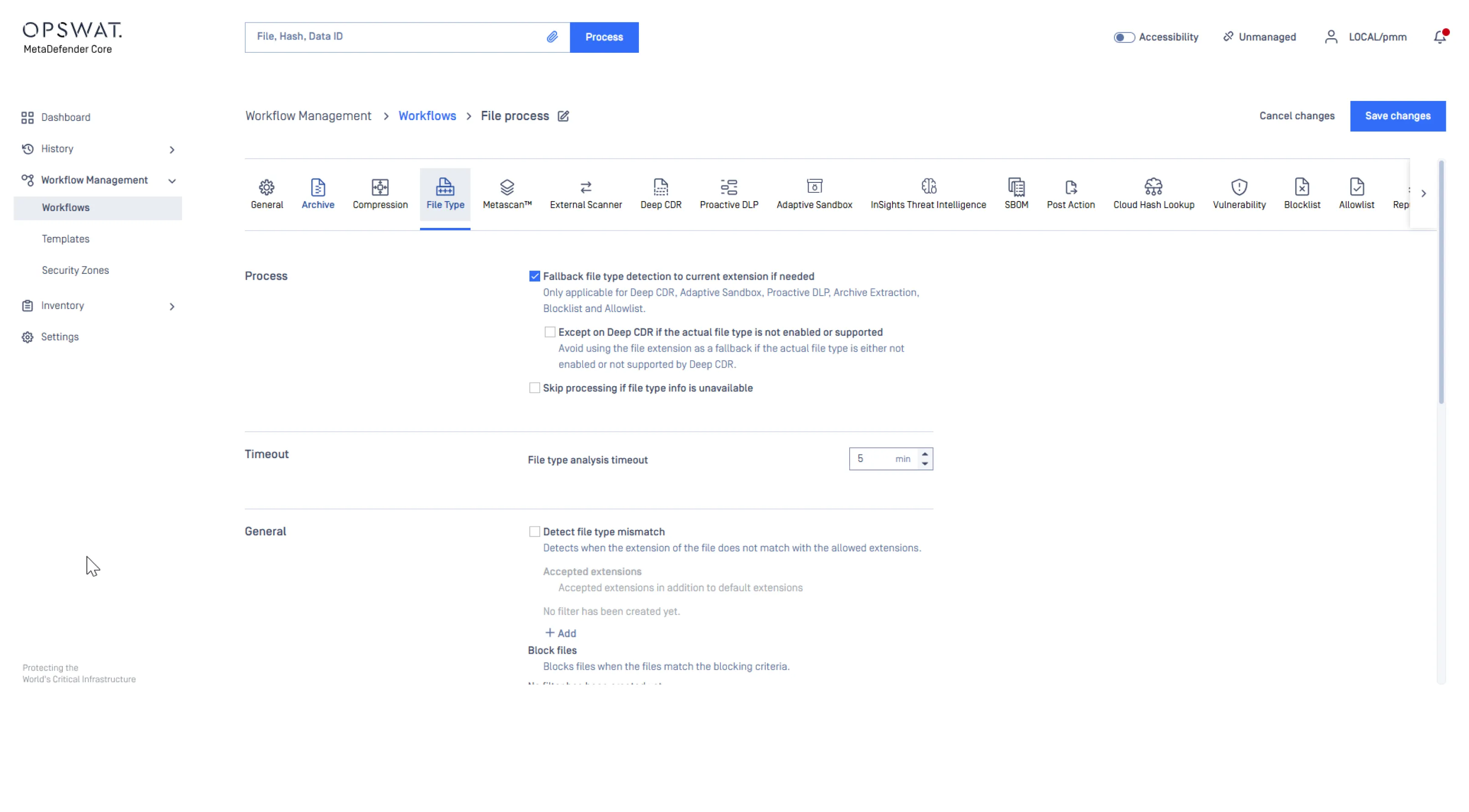
Task: Open the Deep CDR settings icon
Action: 660,187
